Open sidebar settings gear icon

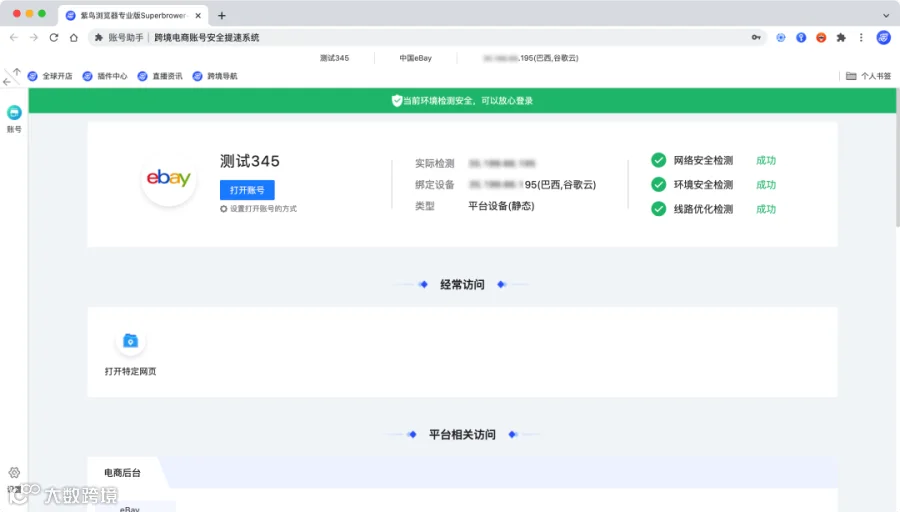click(x=14, y=472)
